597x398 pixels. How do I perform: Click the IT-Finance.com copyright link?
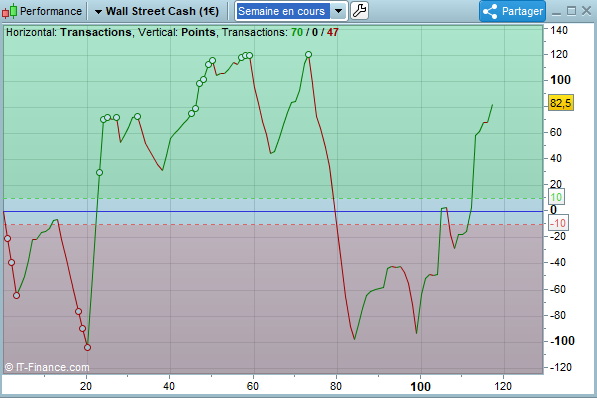pyautogui.click(x=47, y=367)
